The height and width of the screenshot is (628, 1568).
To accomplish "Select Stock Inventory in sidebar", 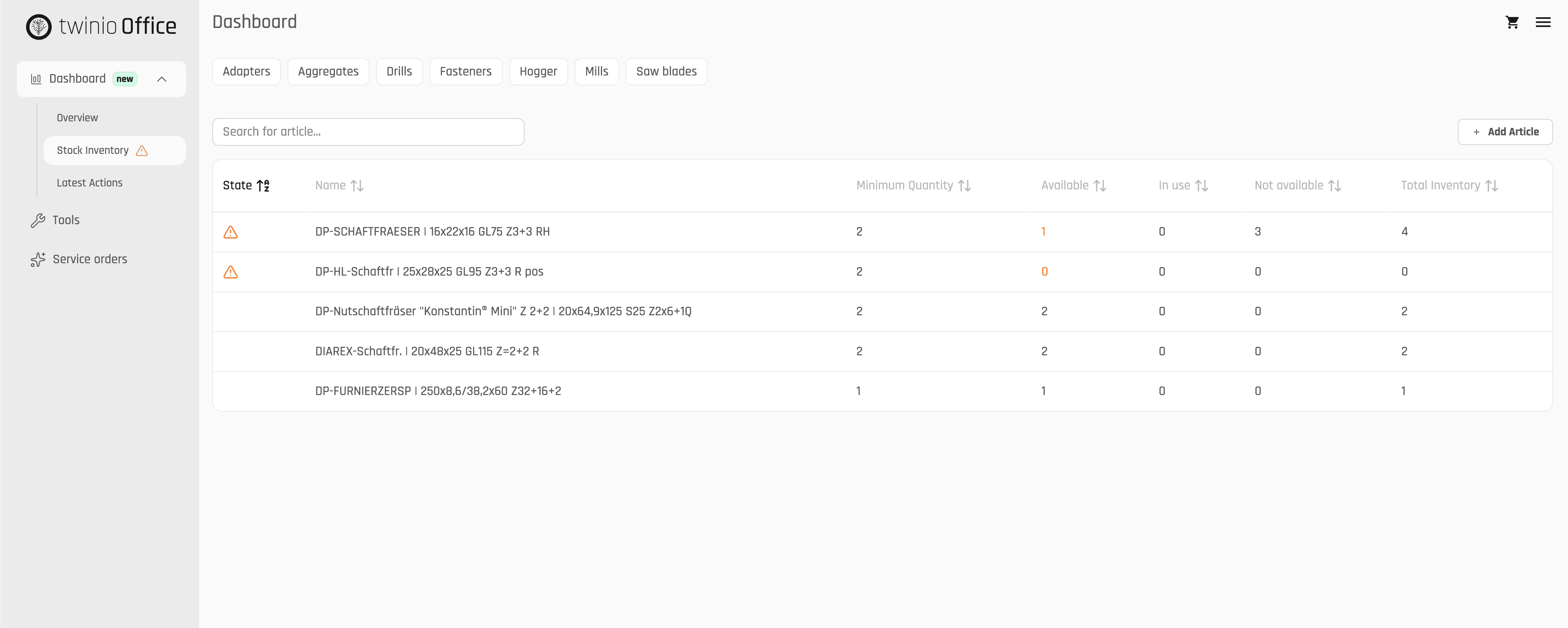I will 115,151.
